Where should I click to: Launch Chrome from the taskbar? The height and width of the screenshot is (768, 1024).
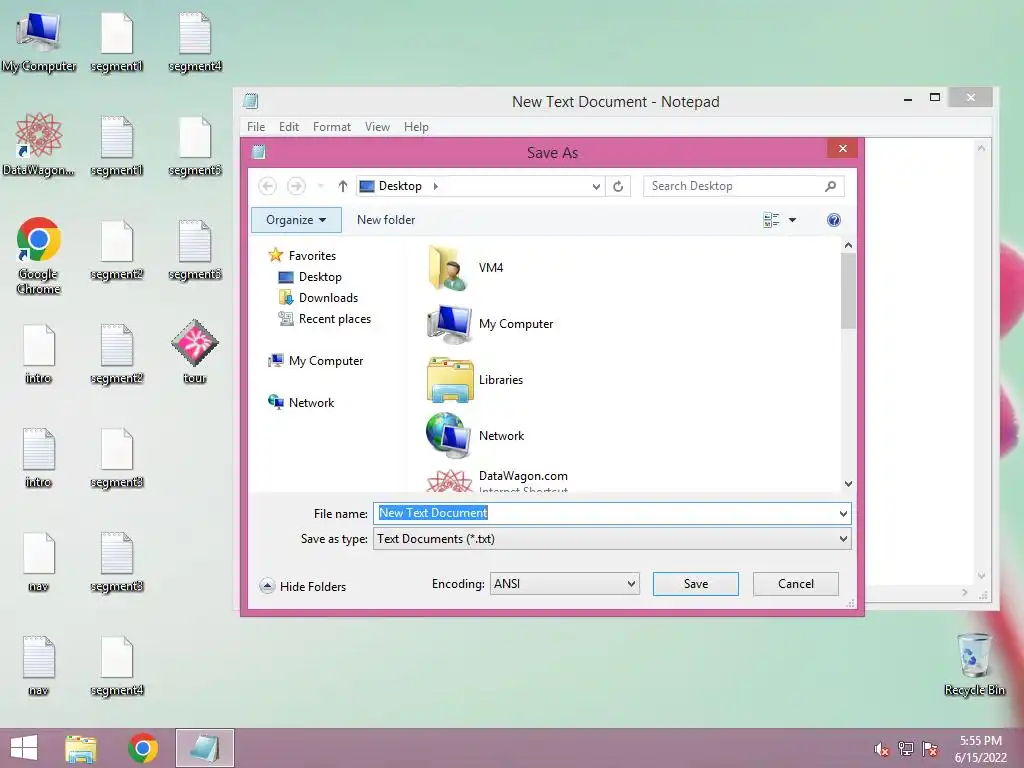tap(142, 748)
